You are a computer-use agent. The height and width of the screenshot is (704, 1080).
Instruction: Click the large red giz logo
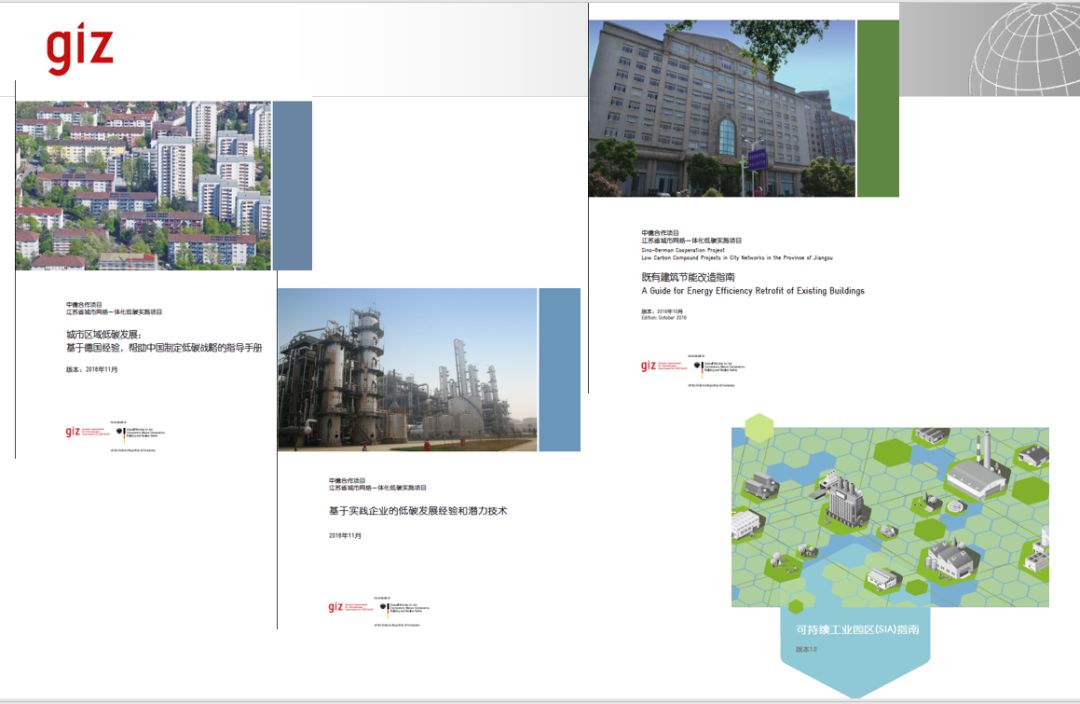pyautogui.click(x=80, y=50)
